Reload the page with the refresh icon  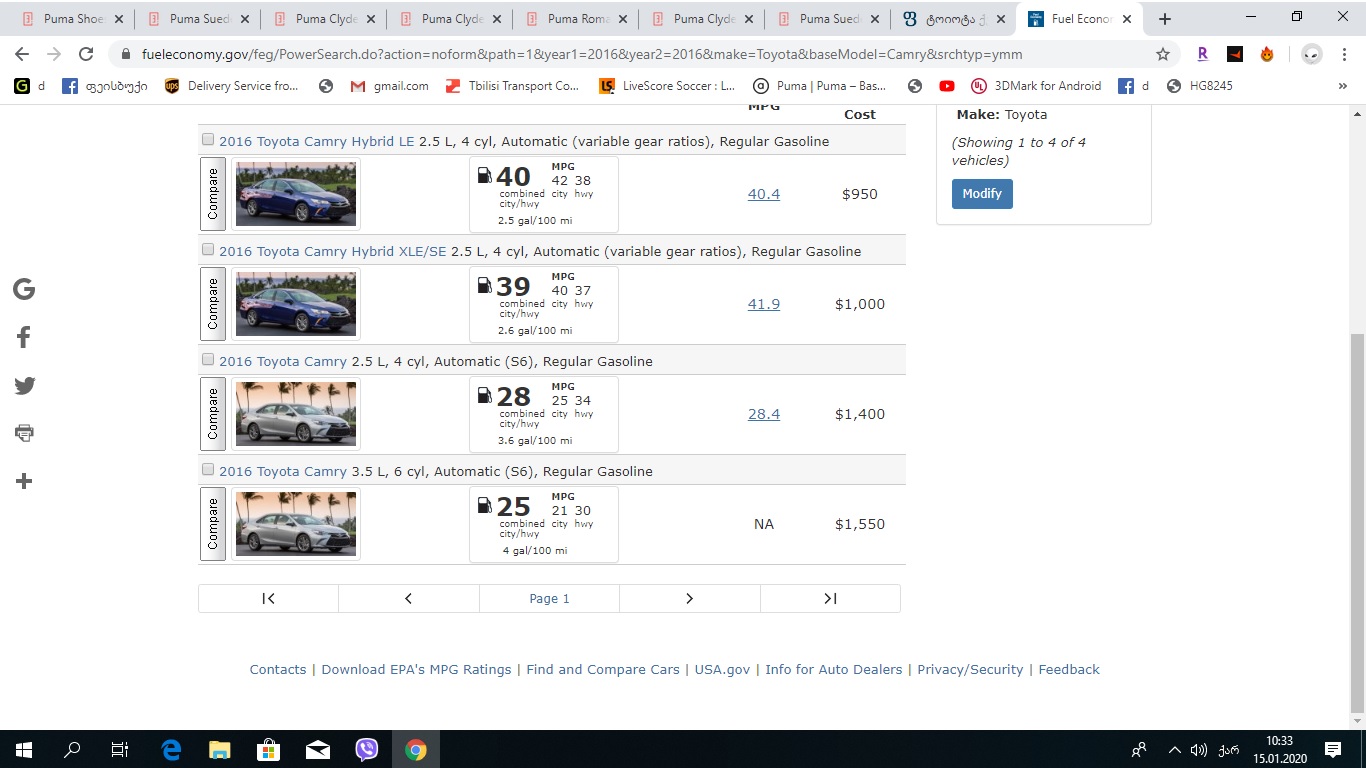point(86,55)
